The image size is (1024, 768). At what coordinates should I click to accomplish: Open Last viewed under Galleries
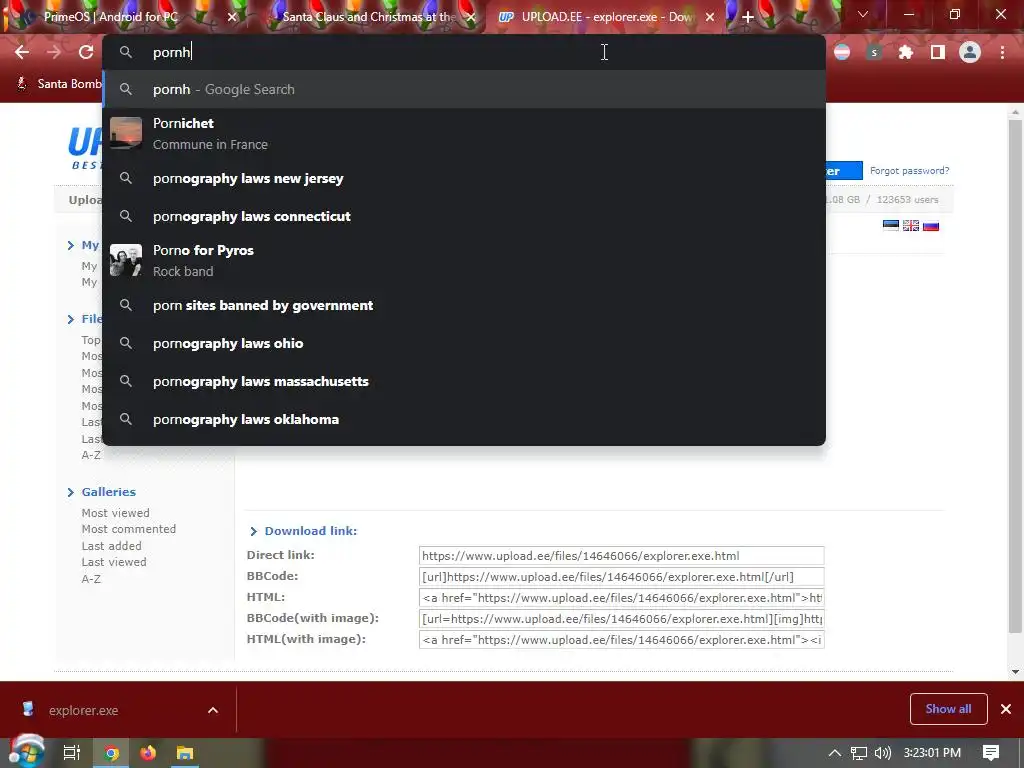[114, 562]
